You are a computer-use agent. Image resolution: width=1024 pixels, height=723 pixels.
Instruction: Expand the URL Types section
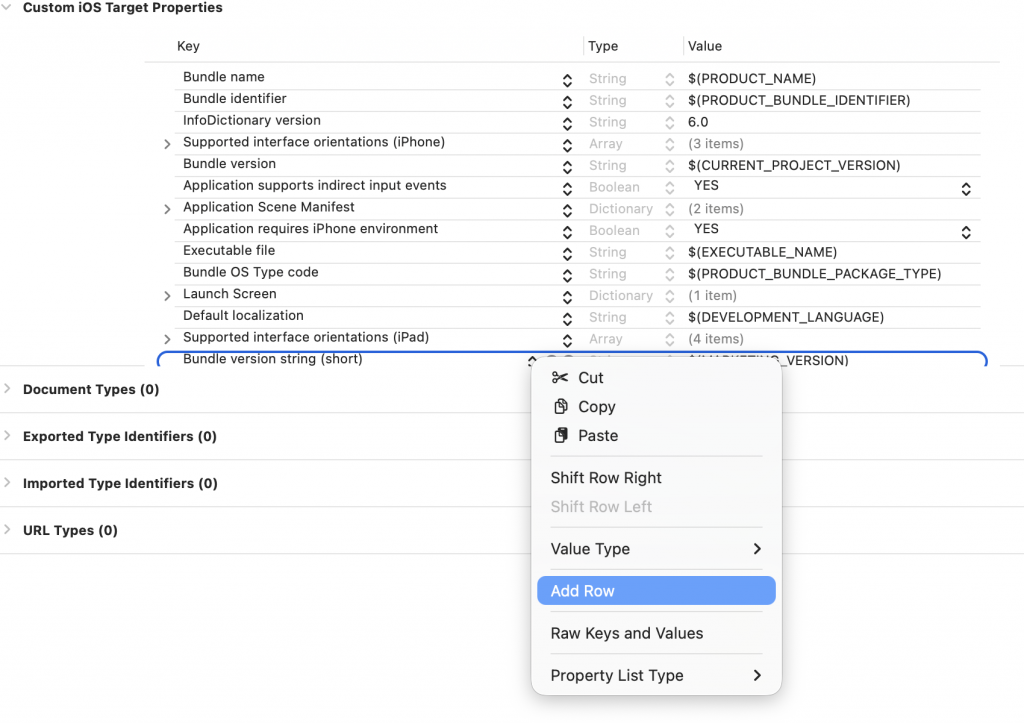click(x=9, y=530)
